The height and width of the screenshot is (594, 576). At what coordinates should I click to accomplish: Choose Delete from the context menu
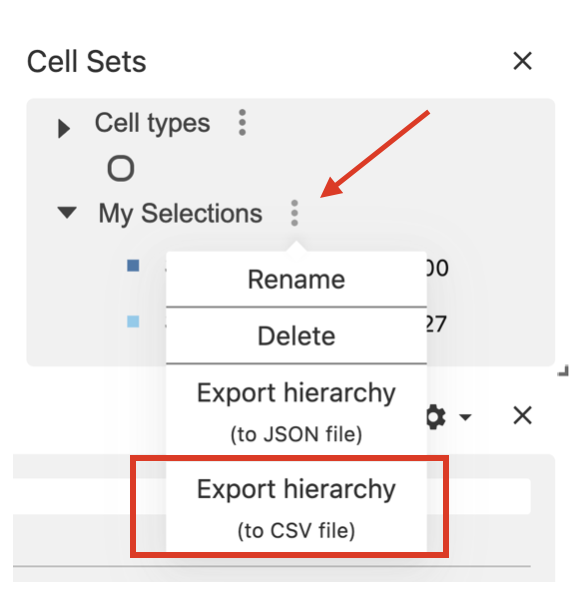pyautogui.click(x=296, y=336)
